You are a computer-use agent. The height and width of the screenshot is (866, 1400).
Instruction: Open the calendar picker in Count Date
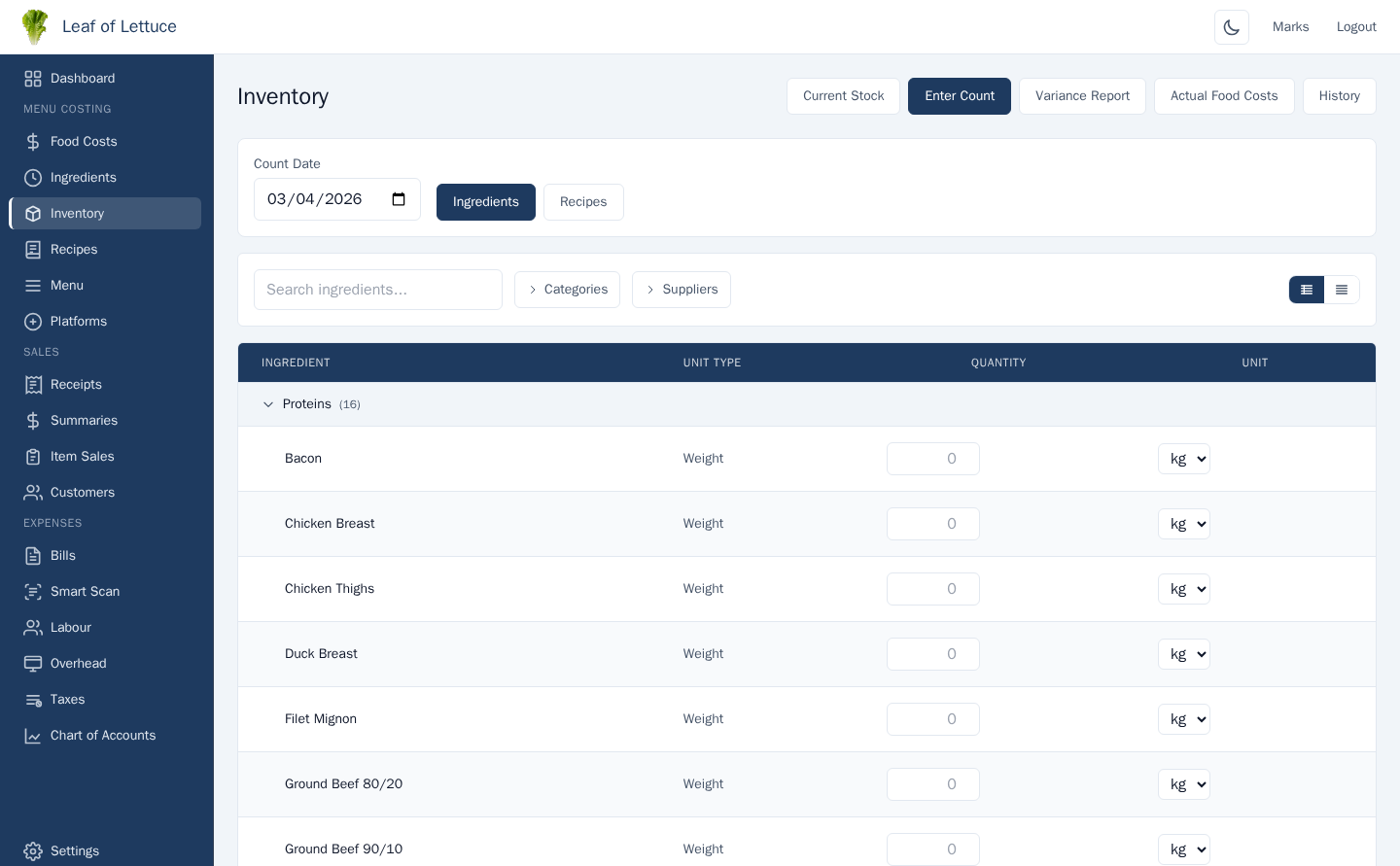pyautogui.click(x=399, y=199)
